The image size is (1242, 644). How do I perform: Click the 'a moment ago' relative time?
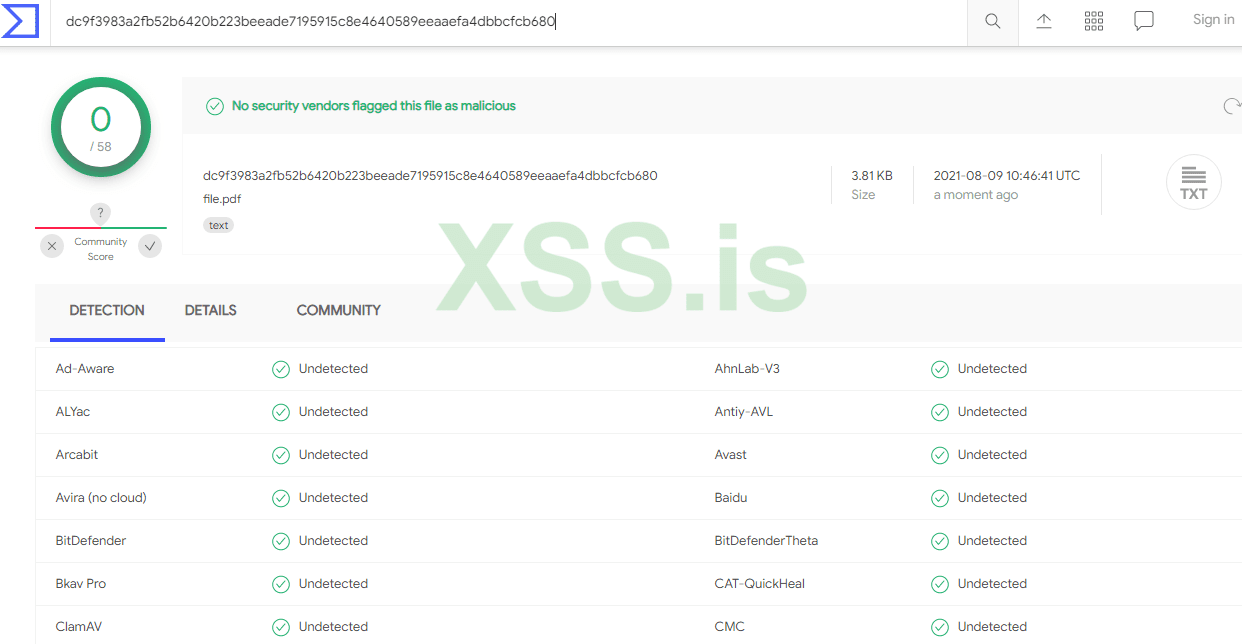pos(976,195)
